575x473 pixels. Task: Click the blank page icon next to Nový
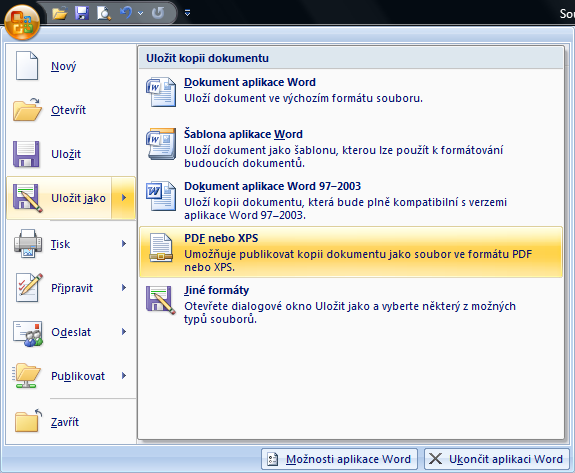click(x=27, y=66)
